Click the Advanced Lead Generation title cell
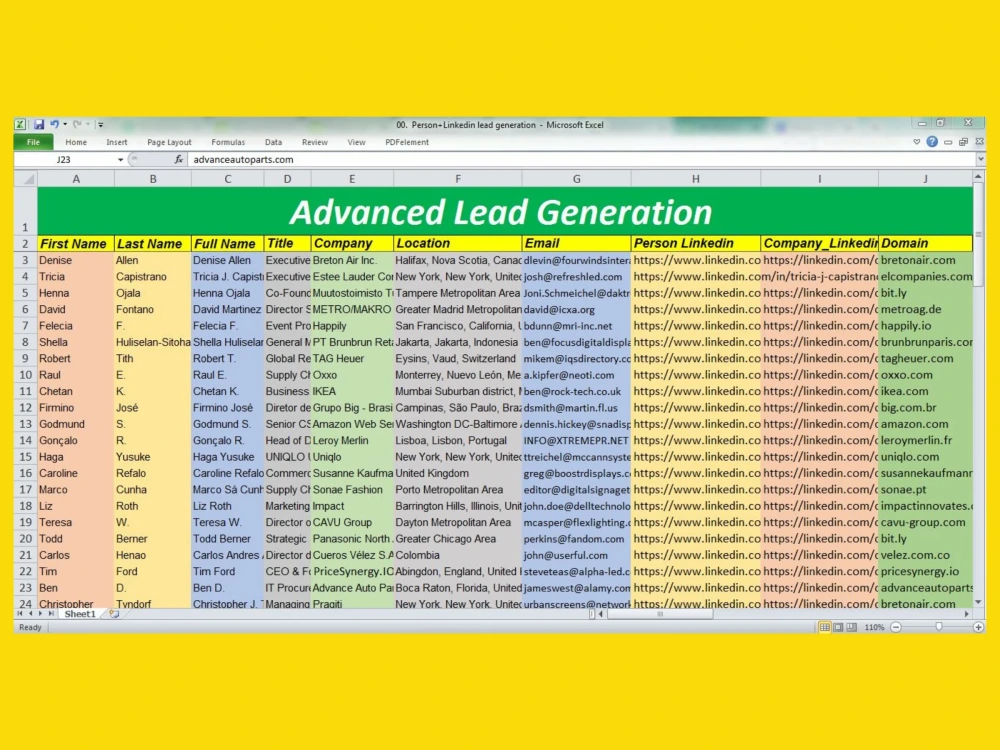 (505, 212)
